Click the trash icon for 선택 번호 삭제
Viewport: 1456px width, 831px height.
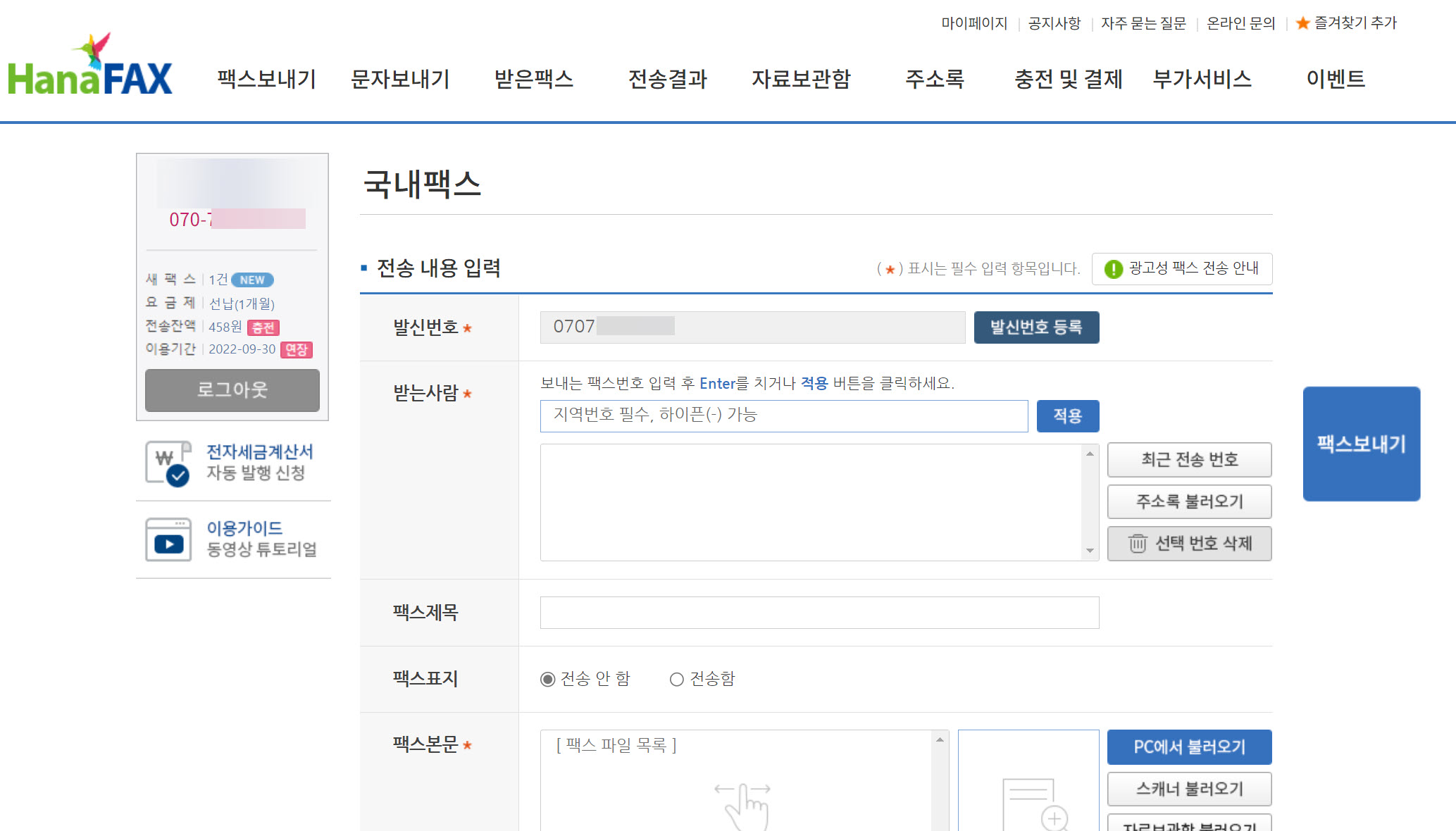tap(1137, 544)
